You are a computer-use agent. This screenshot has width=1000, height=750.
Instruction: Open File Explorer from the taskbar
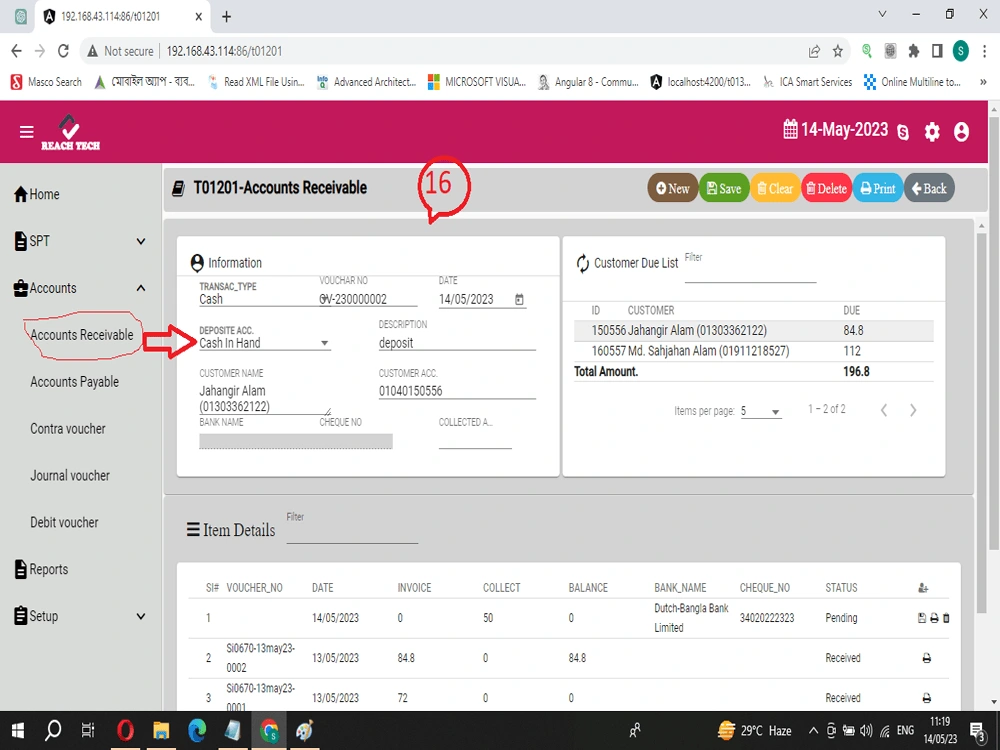(161, 730)
